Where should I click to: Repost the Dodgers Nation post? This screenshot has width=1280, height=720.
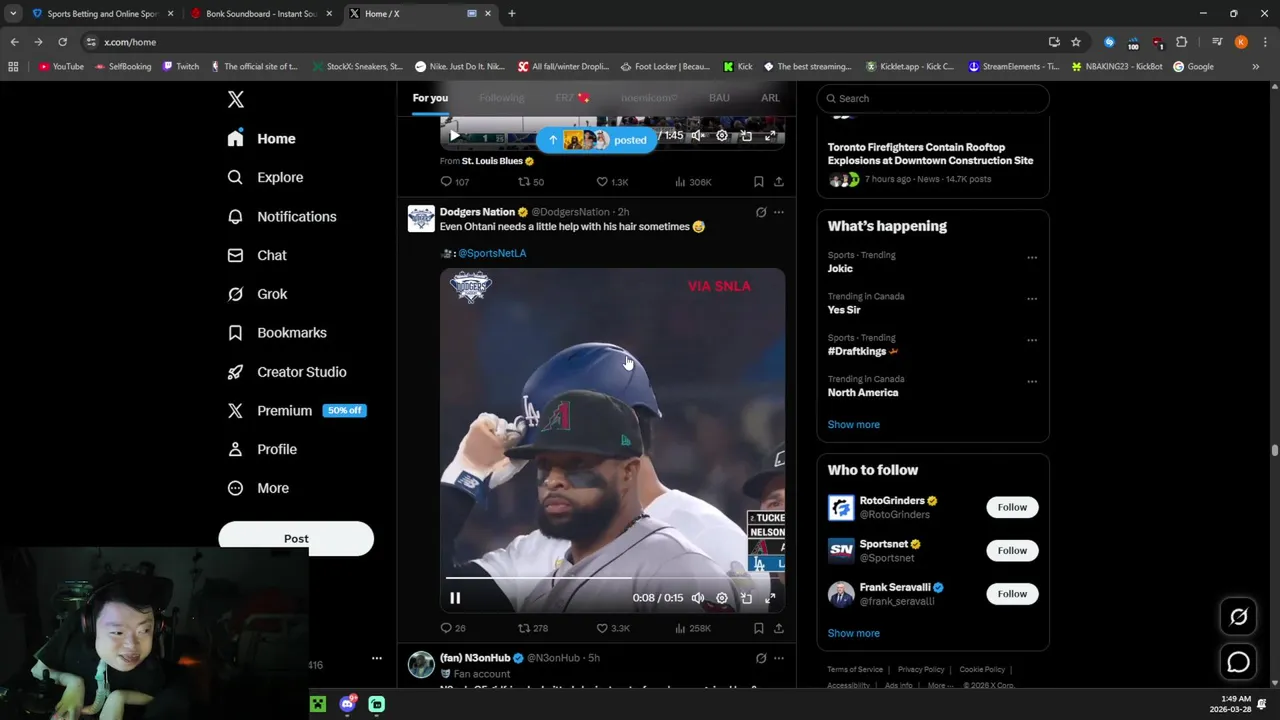point(532,628)
